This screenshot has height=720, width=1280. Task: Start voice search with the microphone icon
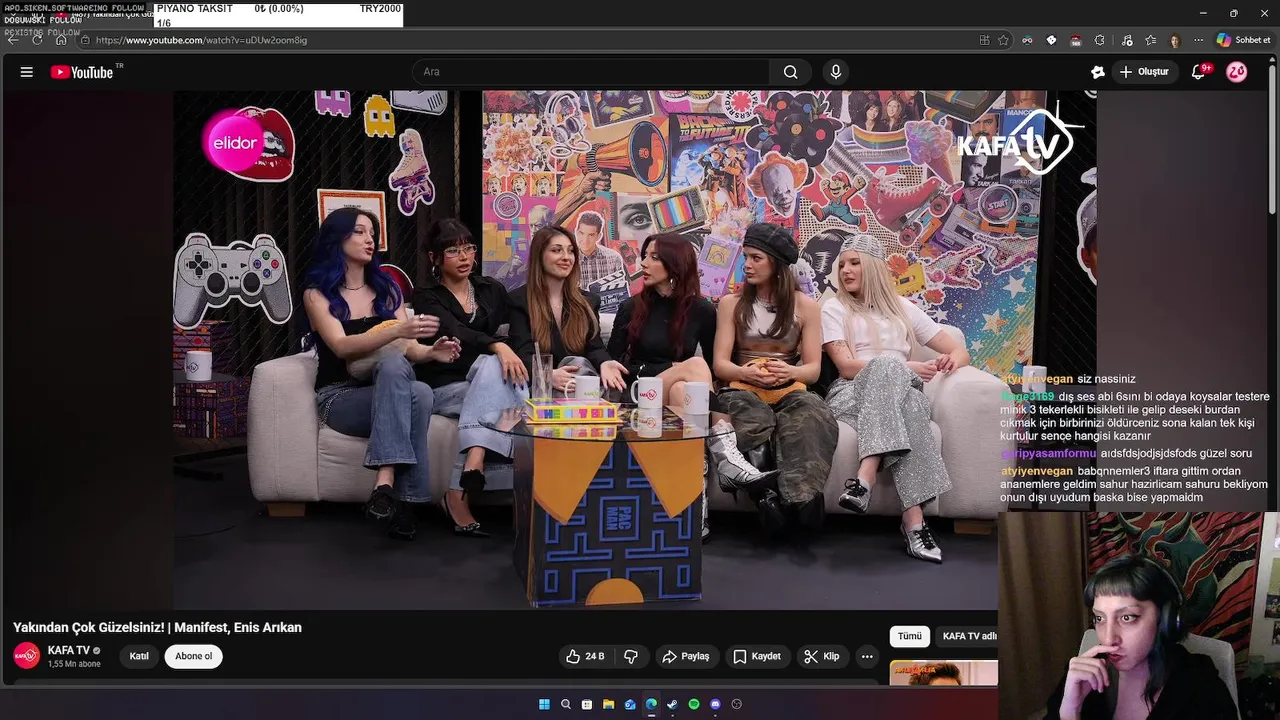click(x=836, y=72)
